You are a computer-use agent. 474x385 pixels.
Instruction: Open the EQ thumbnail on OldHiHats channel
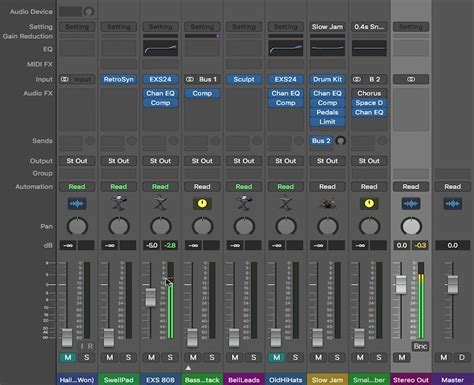[x=286, y=48]
